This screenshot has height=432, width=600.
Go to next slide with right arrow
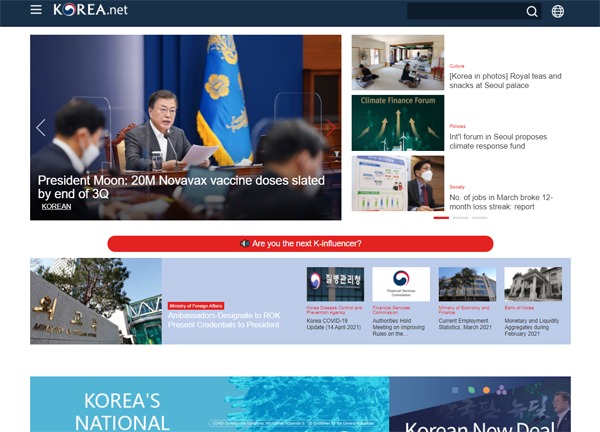tap(331, 127)
